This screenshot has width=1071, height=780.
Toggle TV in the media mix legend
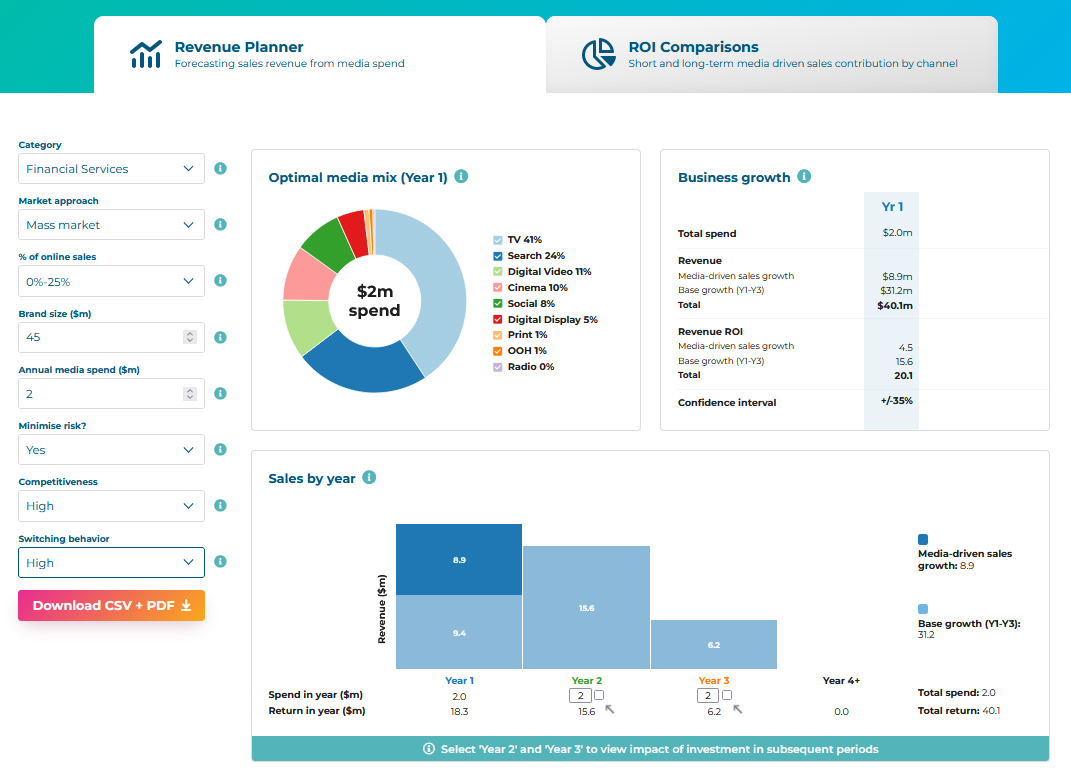tap(498, 240)
